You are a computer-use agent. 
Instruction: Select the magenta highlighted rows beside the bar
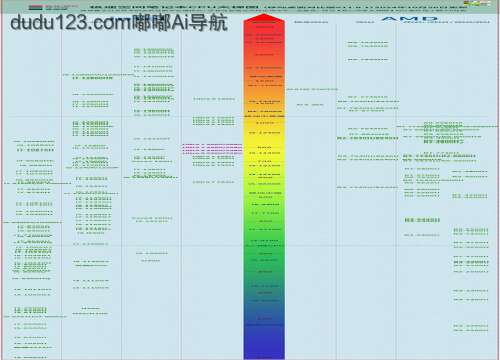[x=212, y=149]
